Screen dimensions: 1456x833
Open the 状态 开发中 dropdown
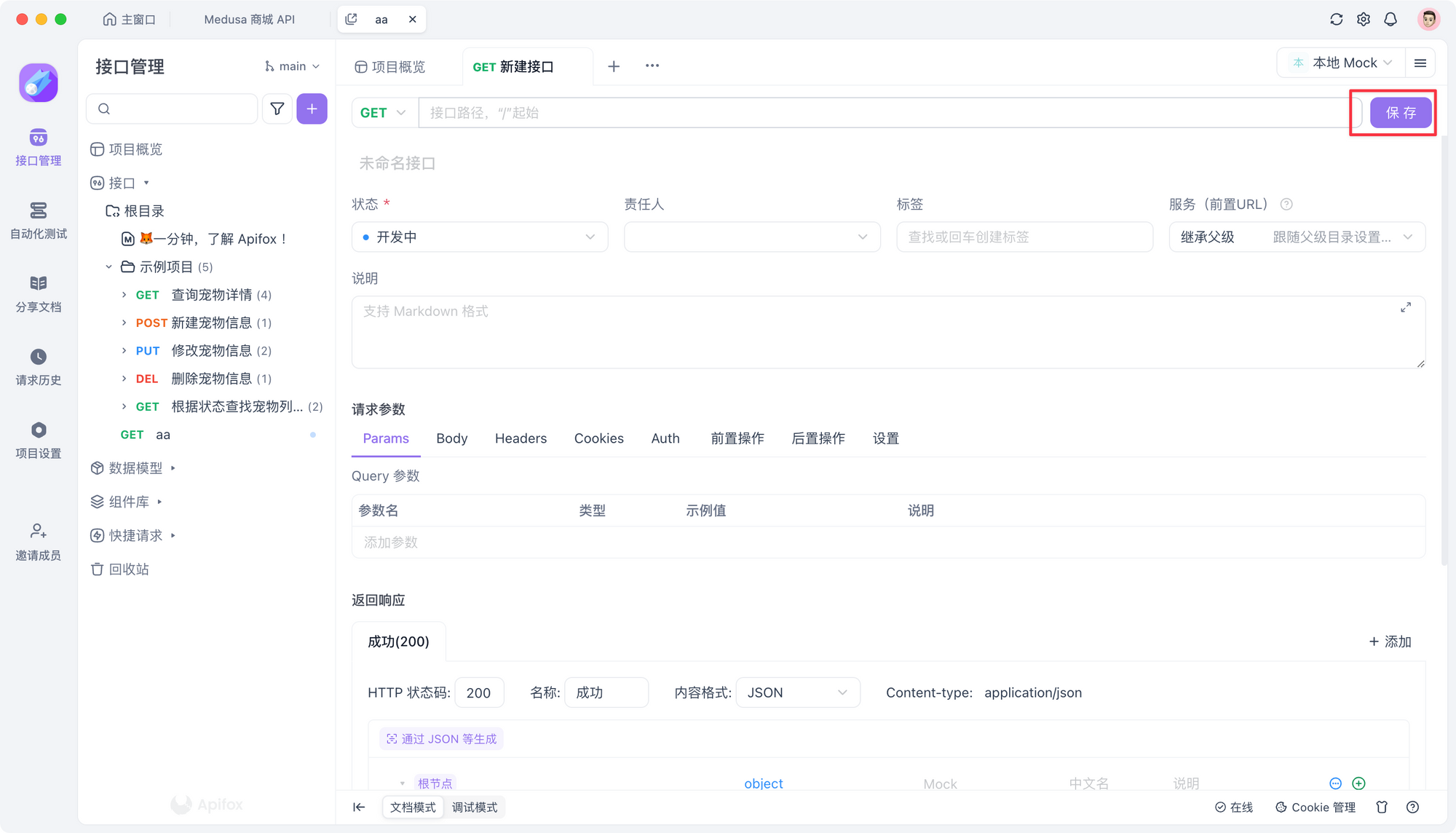tap(480, 237)
